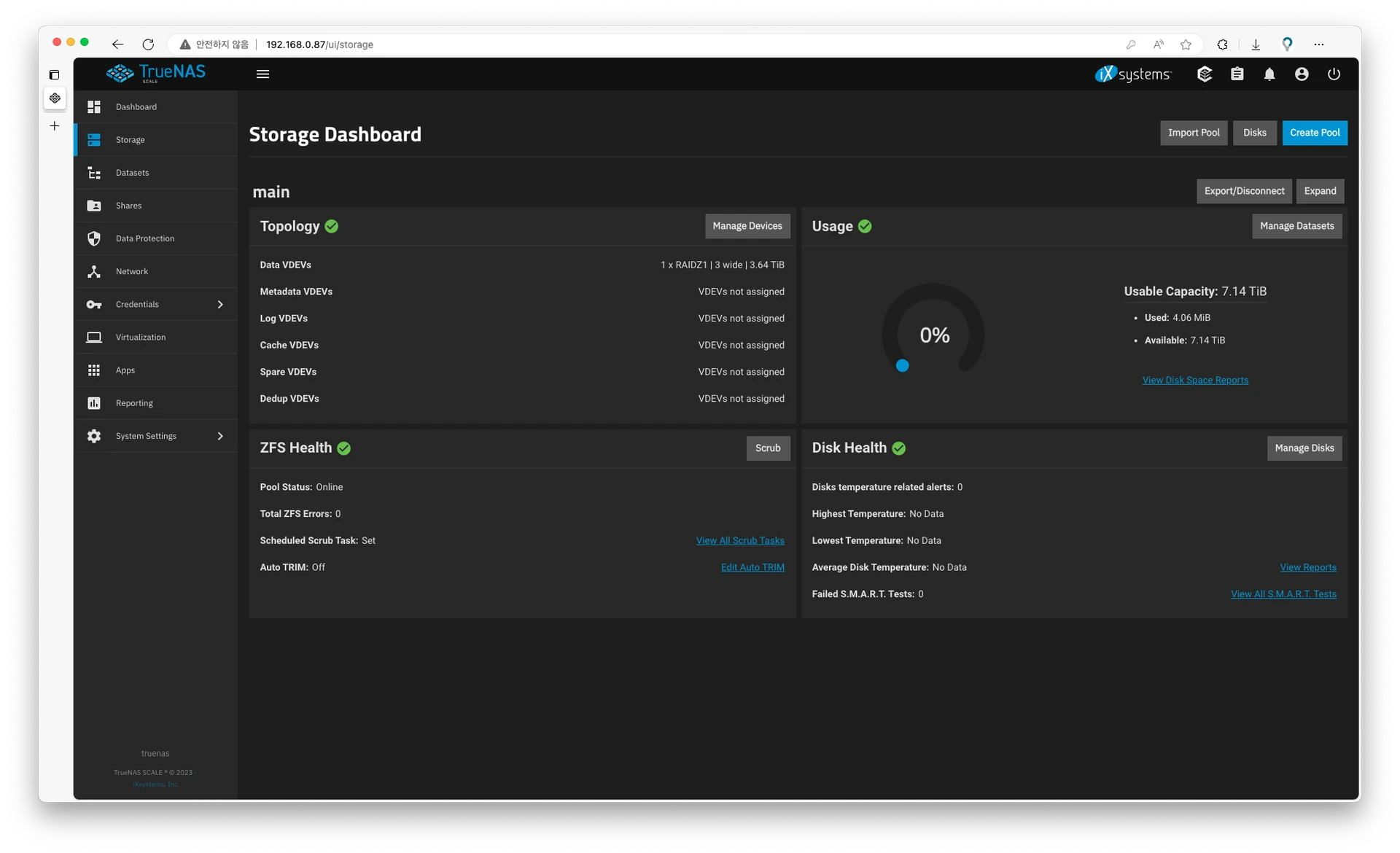
Task: Click the Expand button for pool main
Action: coord(1320,191)
